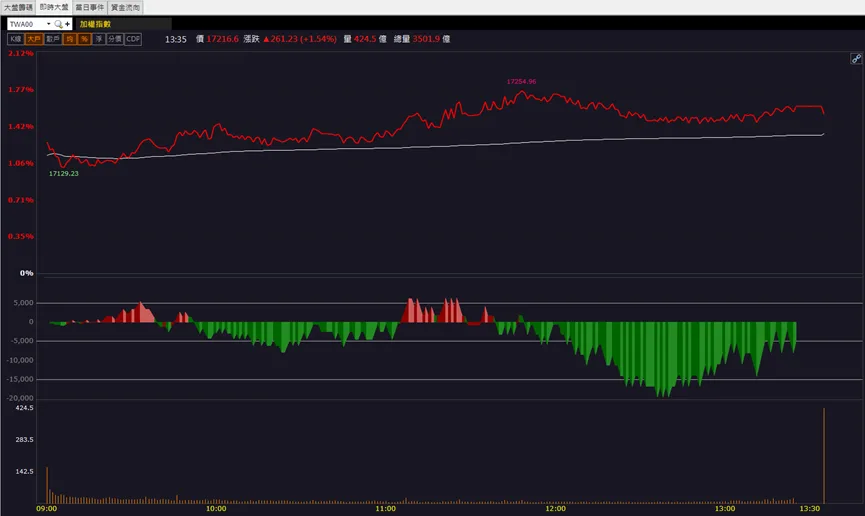Open the 當日事件 tab
Screen dimensions: 865x516
(89, 7)
